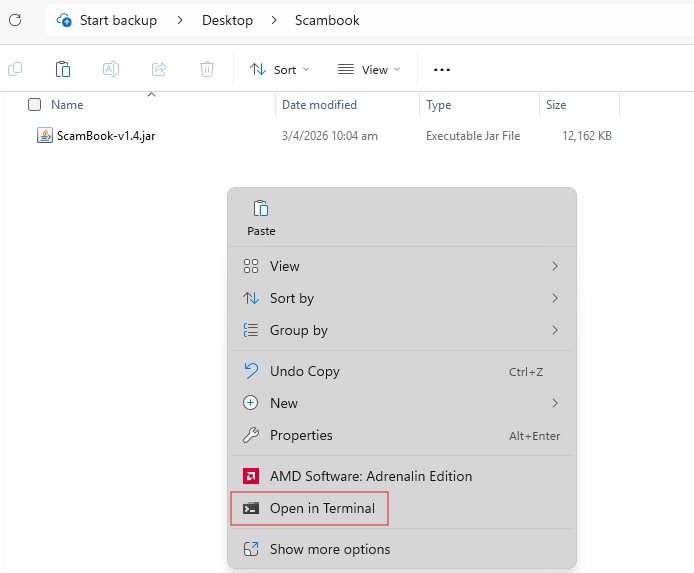Toggle the select-all checkbox beside Name
The image size is (694, 573).
(35, 105)
